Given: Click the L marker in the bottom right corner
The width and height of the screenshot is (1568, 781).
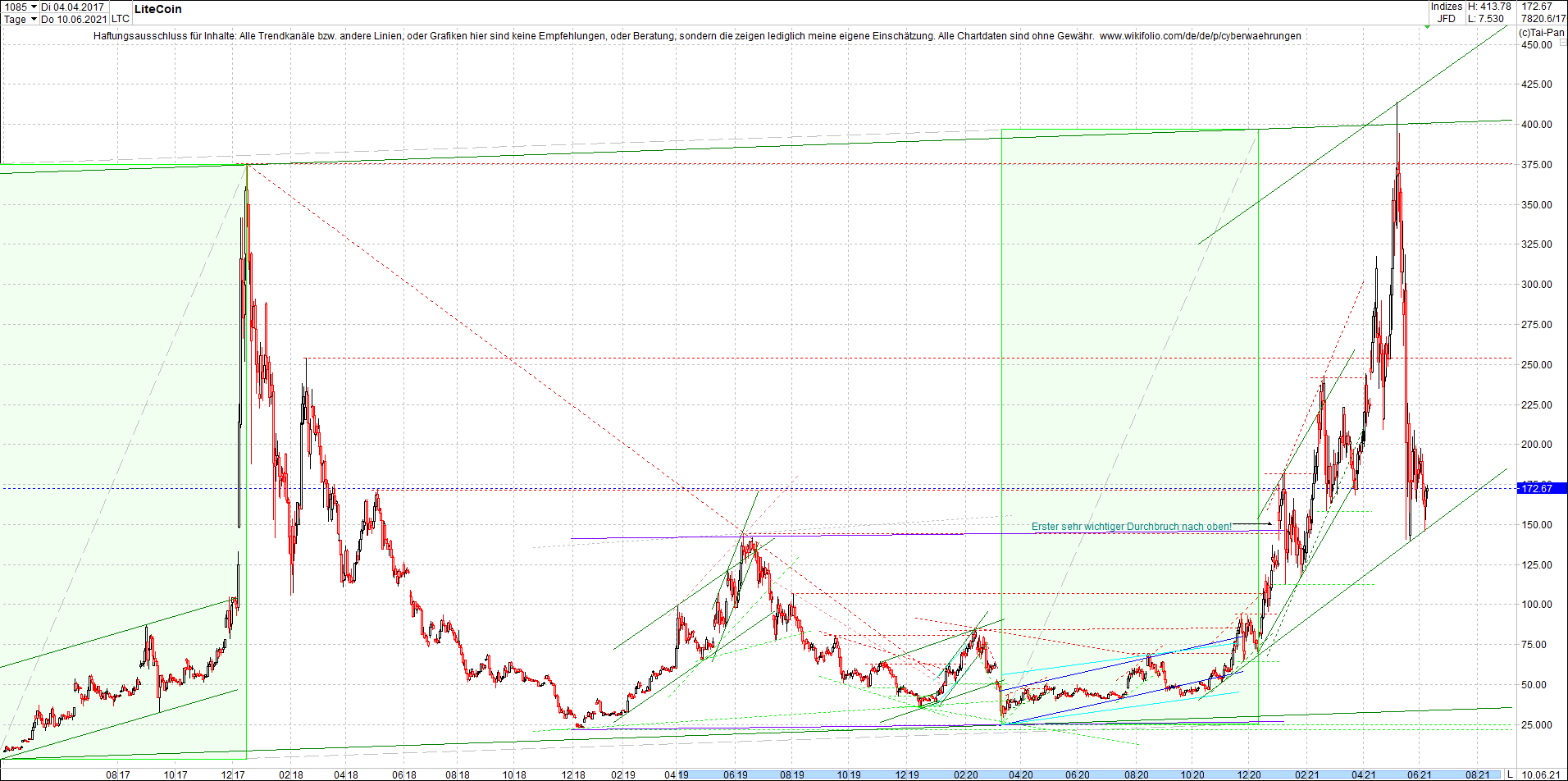Looking at the screenshot, I should click(1511, 775).
